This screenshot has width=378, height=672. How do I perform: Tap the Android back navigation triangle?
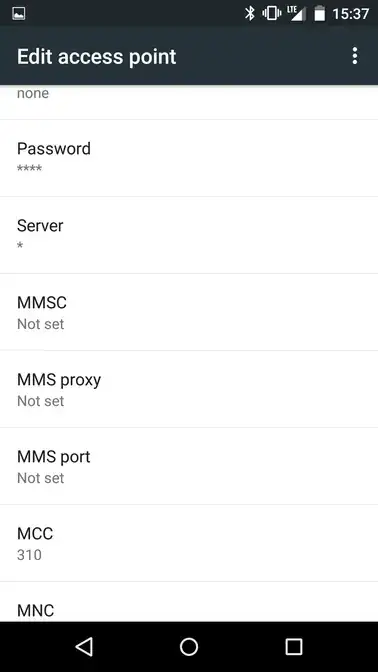tap(84, 647)
